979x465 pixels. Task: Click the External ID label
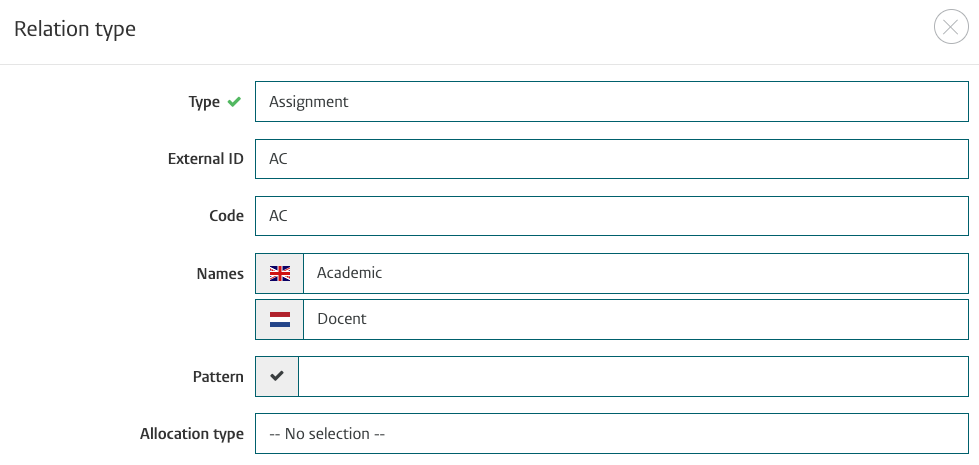(206, 159)
